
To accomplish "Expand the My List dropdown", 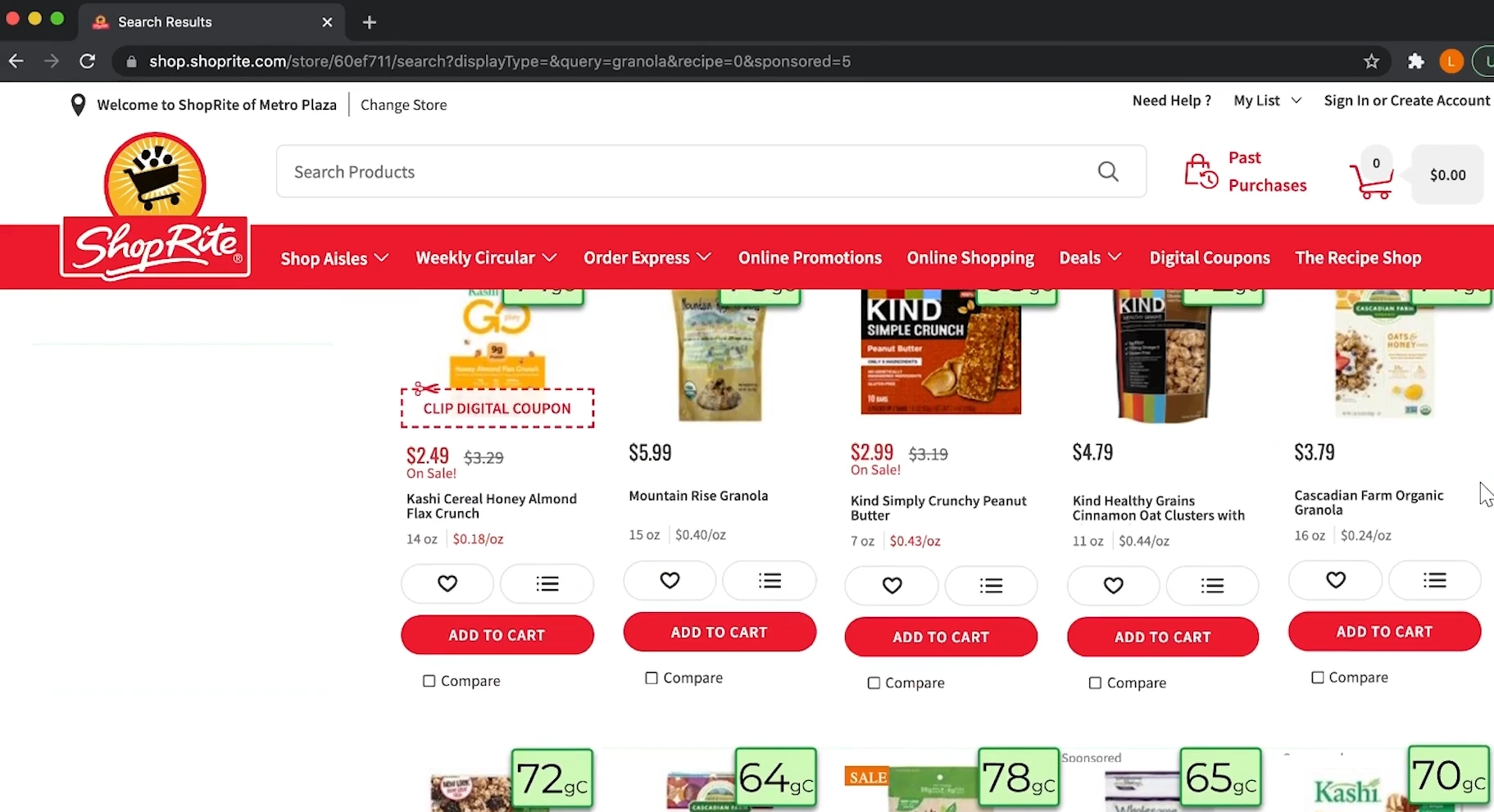I will coord(1267,101).
